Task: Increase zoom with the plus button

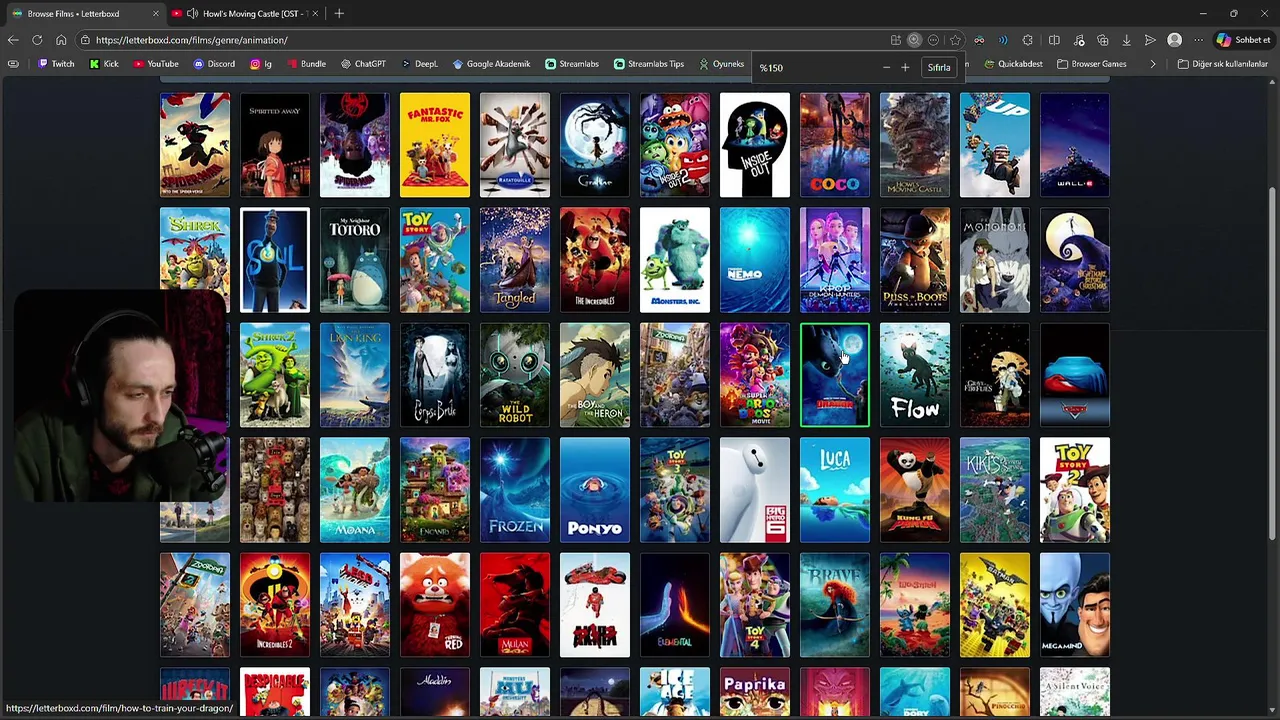Action: [x=905, y=68]
